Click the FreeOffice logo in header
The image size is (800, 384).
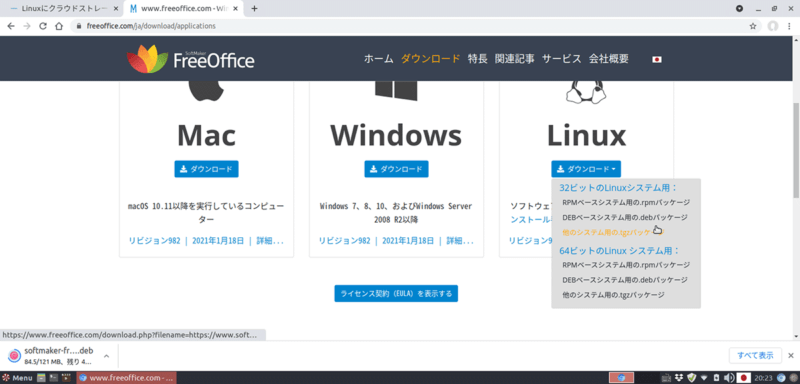(191, 60)
